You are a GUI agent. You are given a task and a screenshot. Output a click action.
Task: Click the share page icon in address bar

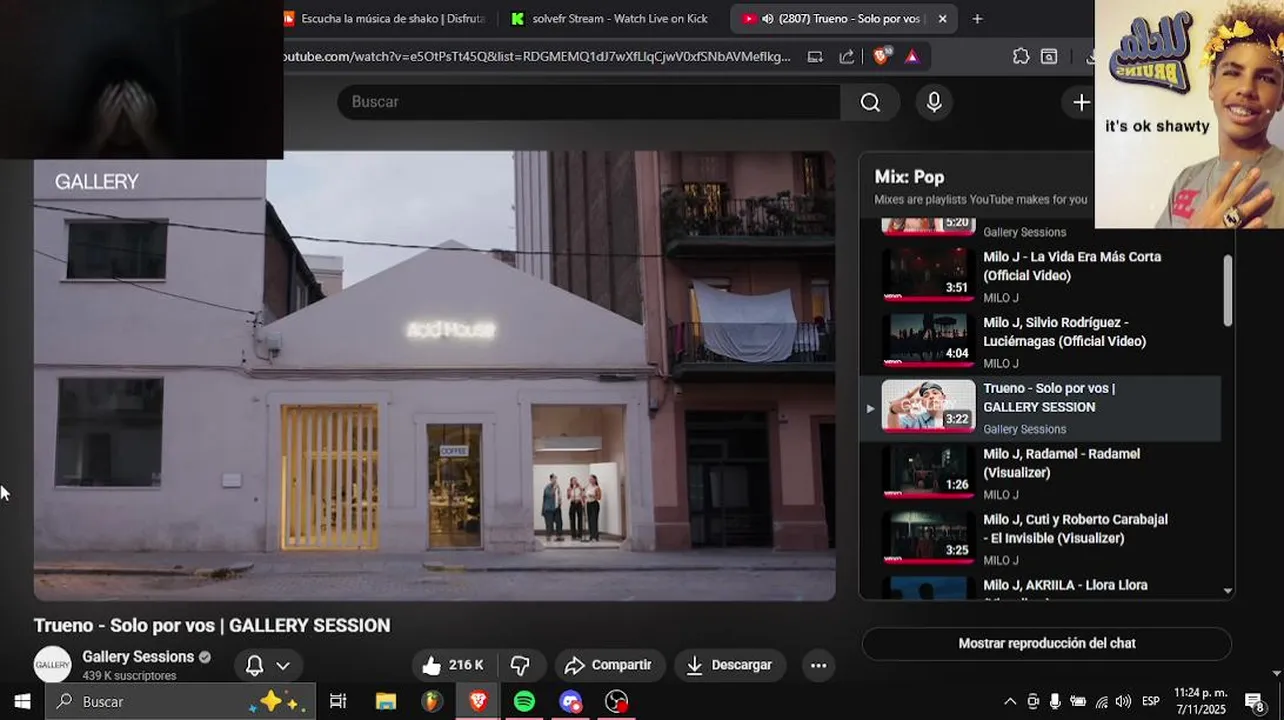pos(847,57)
